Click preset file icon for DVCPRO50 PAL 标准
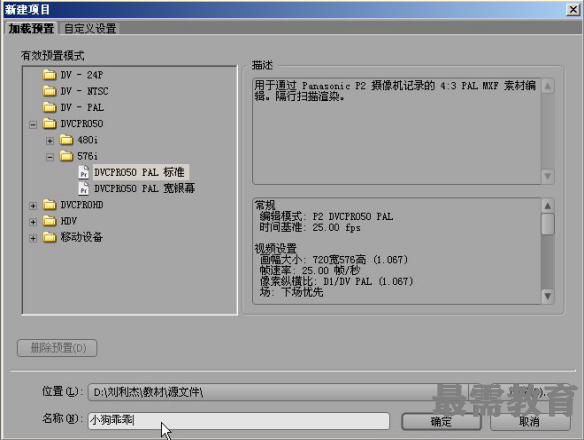Viewport: 584px width, 440px height. pos(84,172)
